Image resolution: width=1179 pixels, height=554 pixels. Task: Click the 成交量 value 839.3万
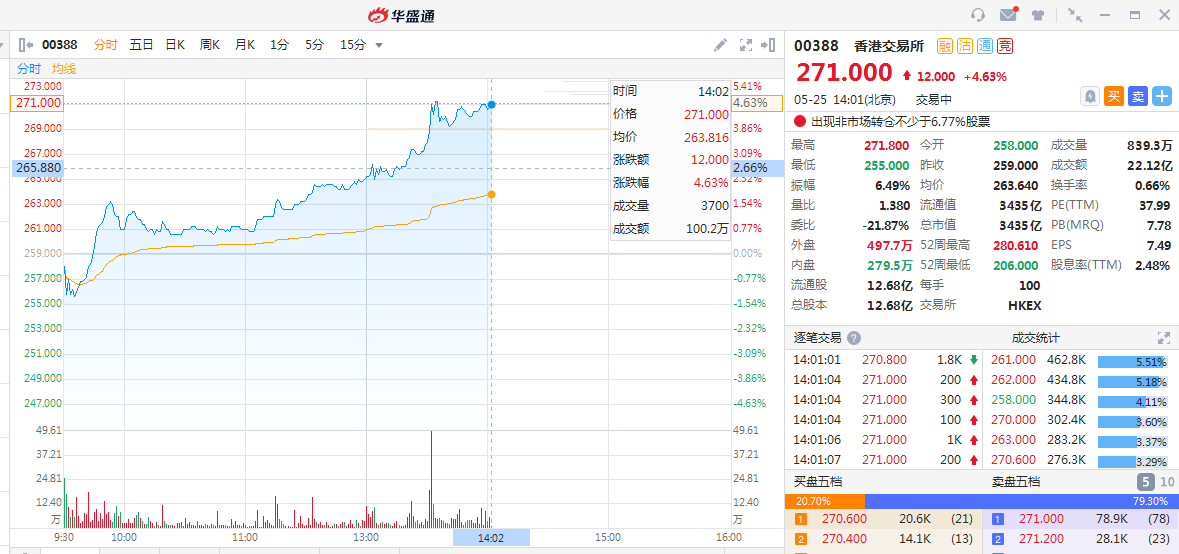(x=1150, y=145)
